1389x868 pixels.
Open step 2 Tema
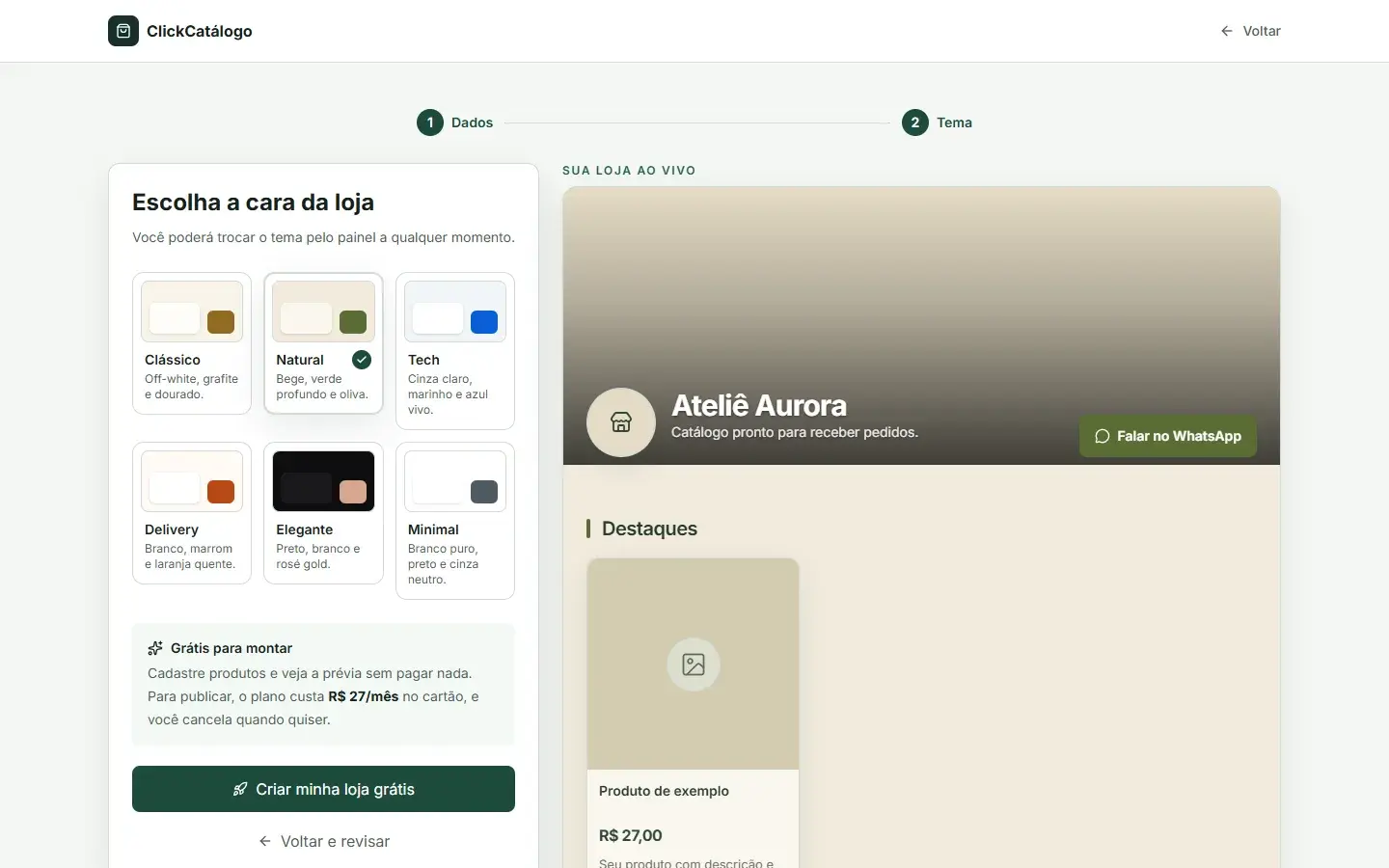pos(938,122)
